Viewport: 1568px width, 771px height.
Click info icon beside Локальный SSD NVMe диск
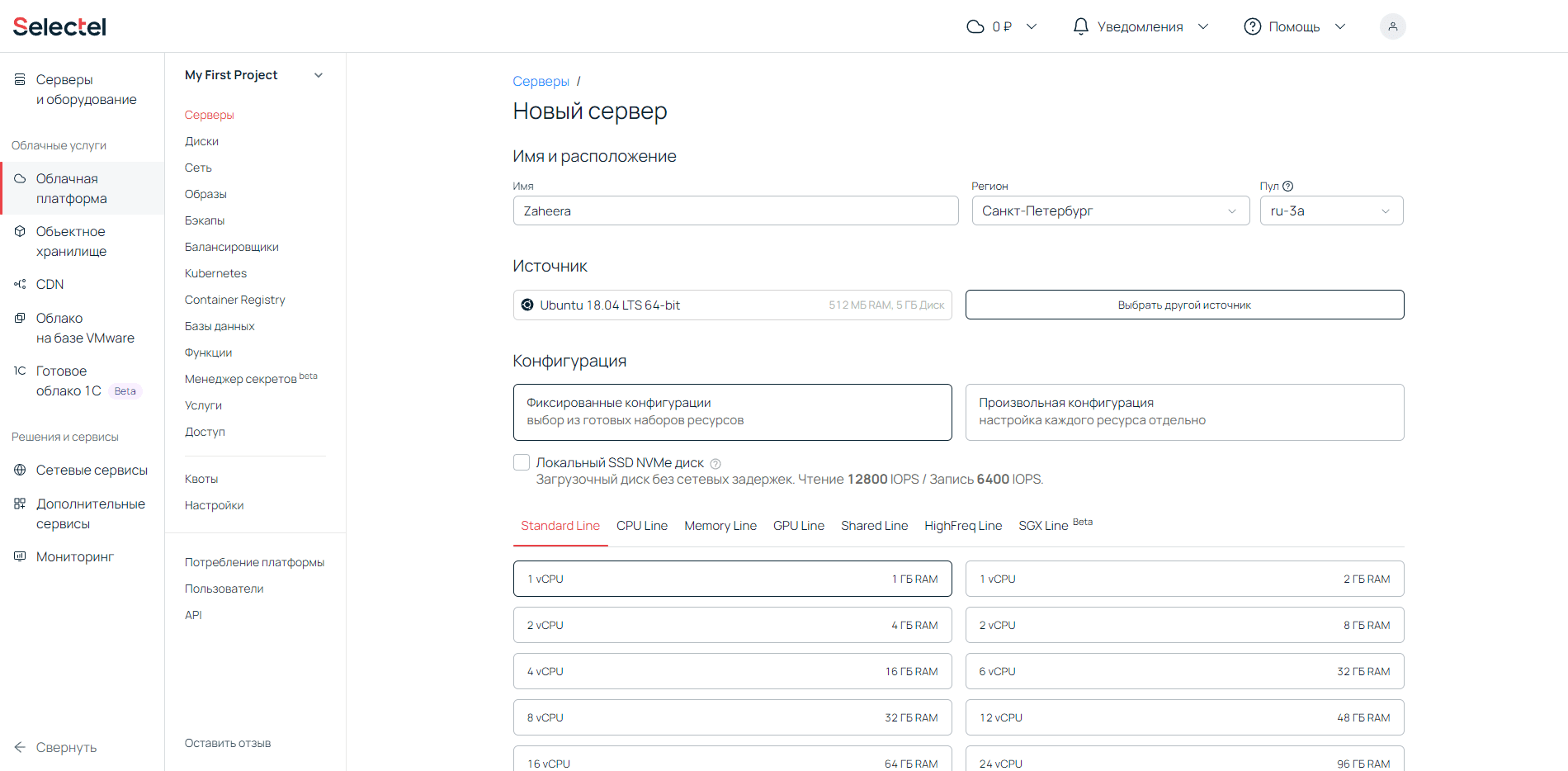(x=716, y=464)
